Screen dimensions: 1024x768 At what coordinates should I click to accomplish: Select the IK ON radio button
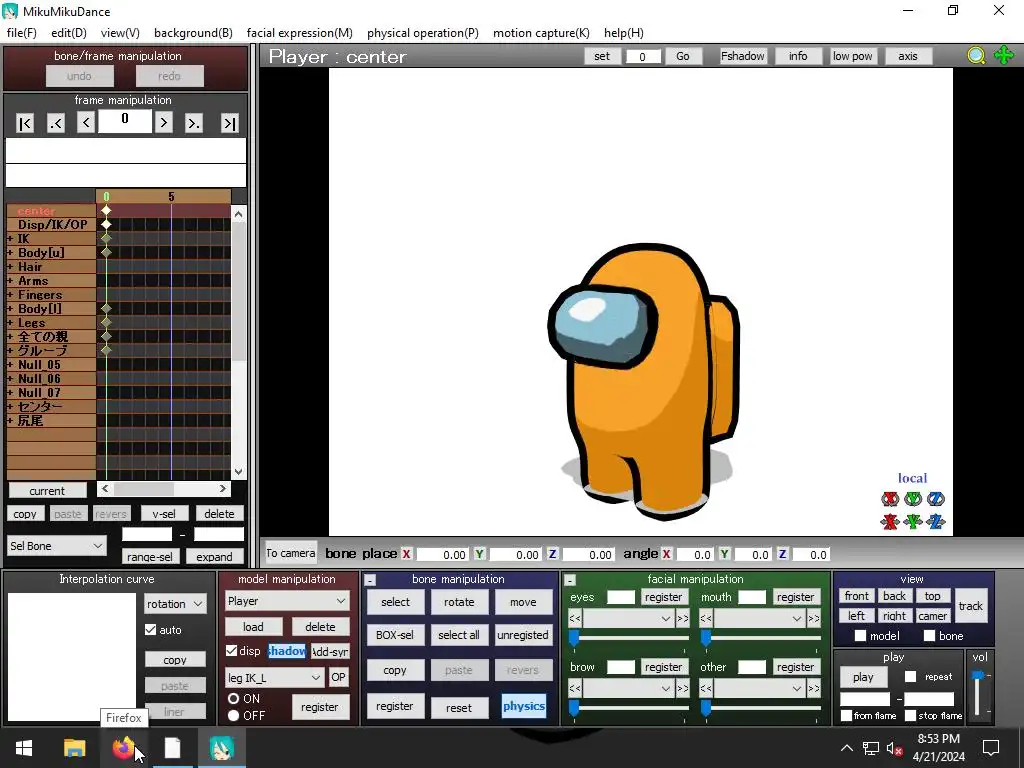tap(233, 698)
